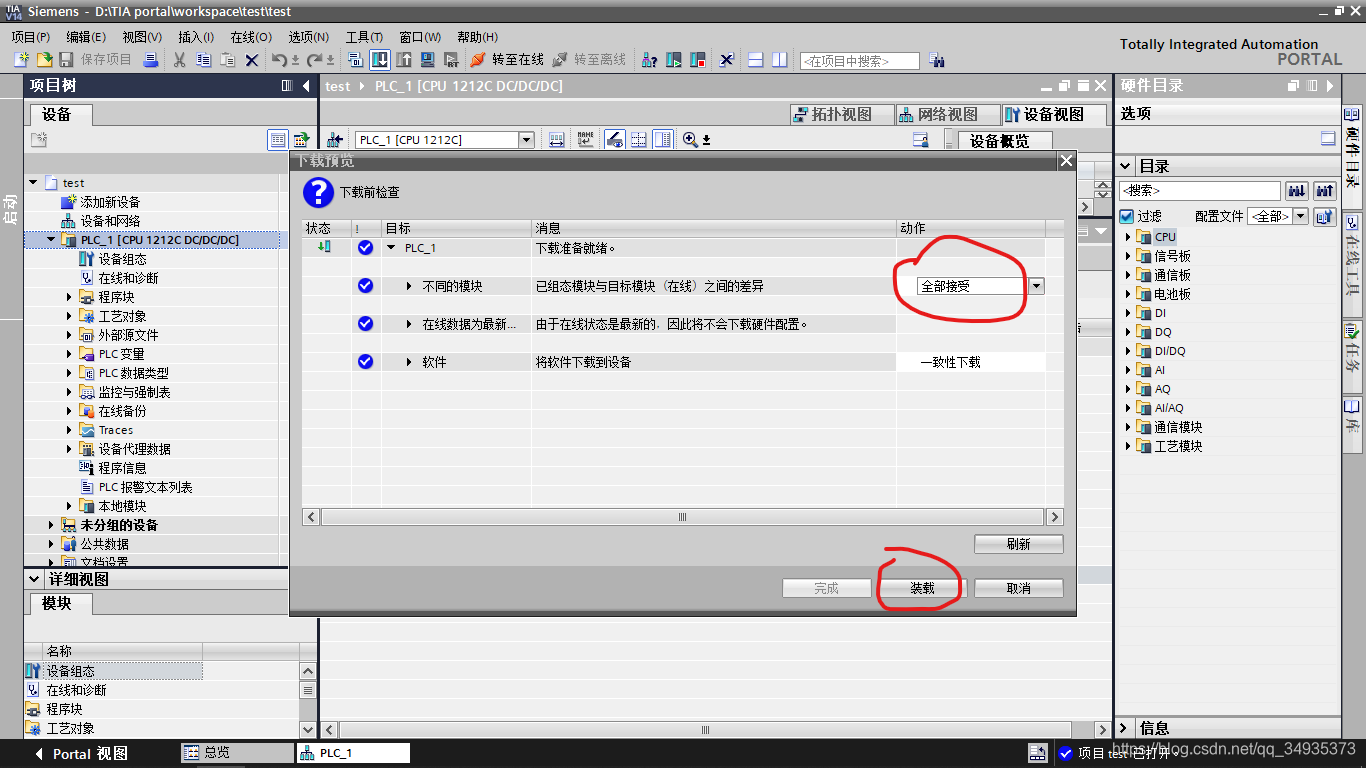1366x768 pixels.
Task: Click the compile icon in toolbar
Action: (x=355, y=60)
